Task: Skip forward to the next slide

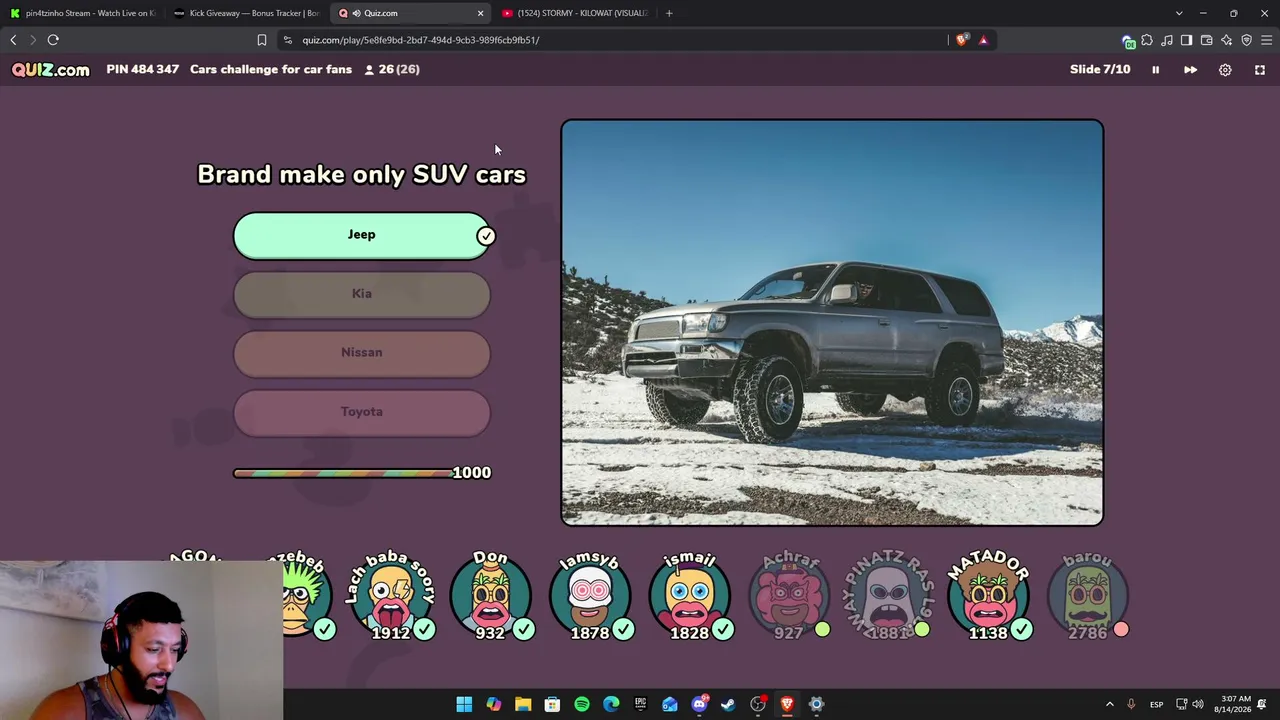Action: tap(1190, 70)
